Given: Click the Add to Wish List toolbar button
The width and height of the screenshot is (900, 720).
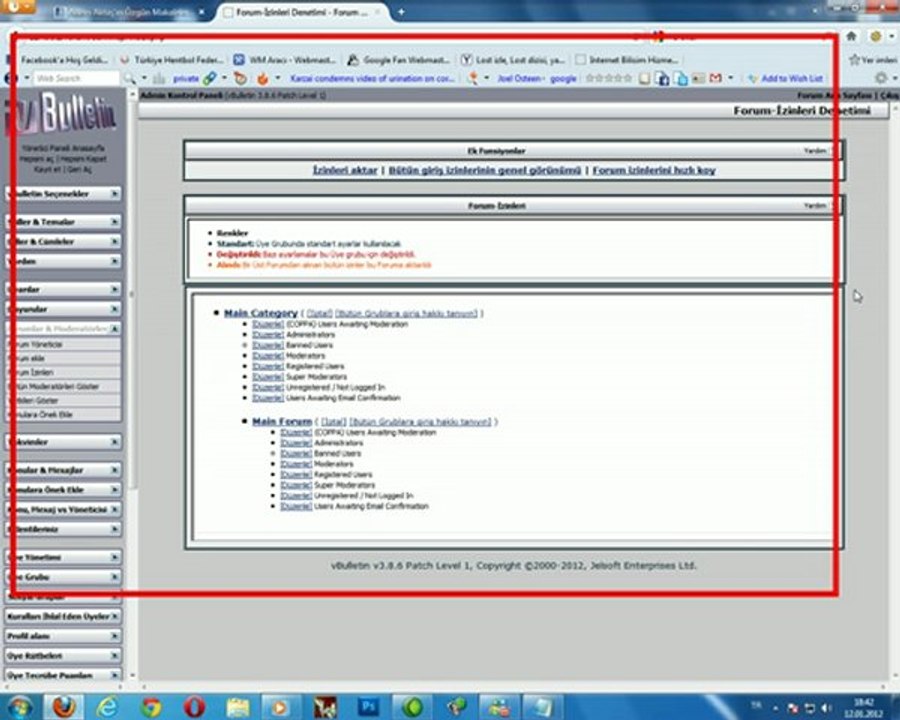Looking at the screenshot, I should click(786, 78).
